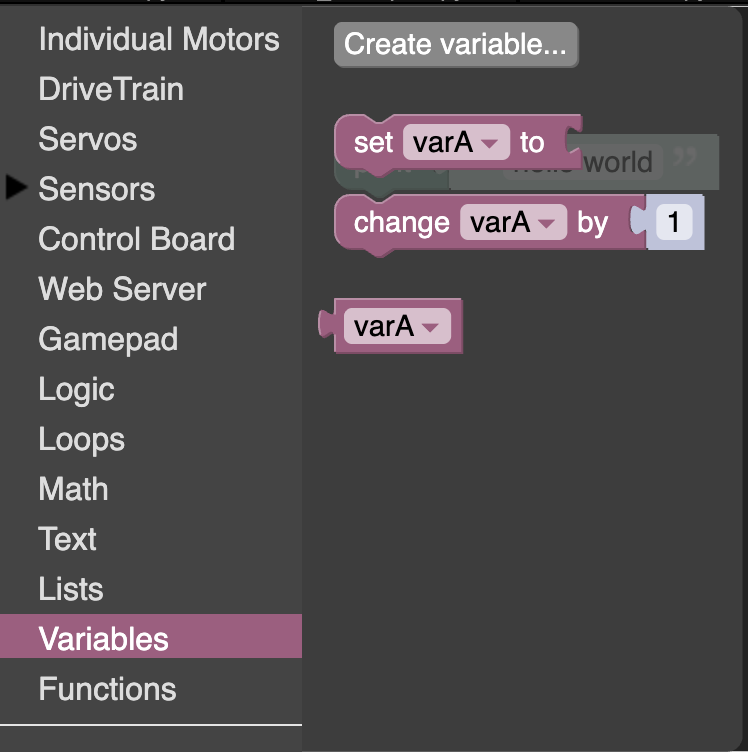Open the DriveTrain category
This screenshot has height=752, width=748.
pyautogui.click(x=111, y=89)
